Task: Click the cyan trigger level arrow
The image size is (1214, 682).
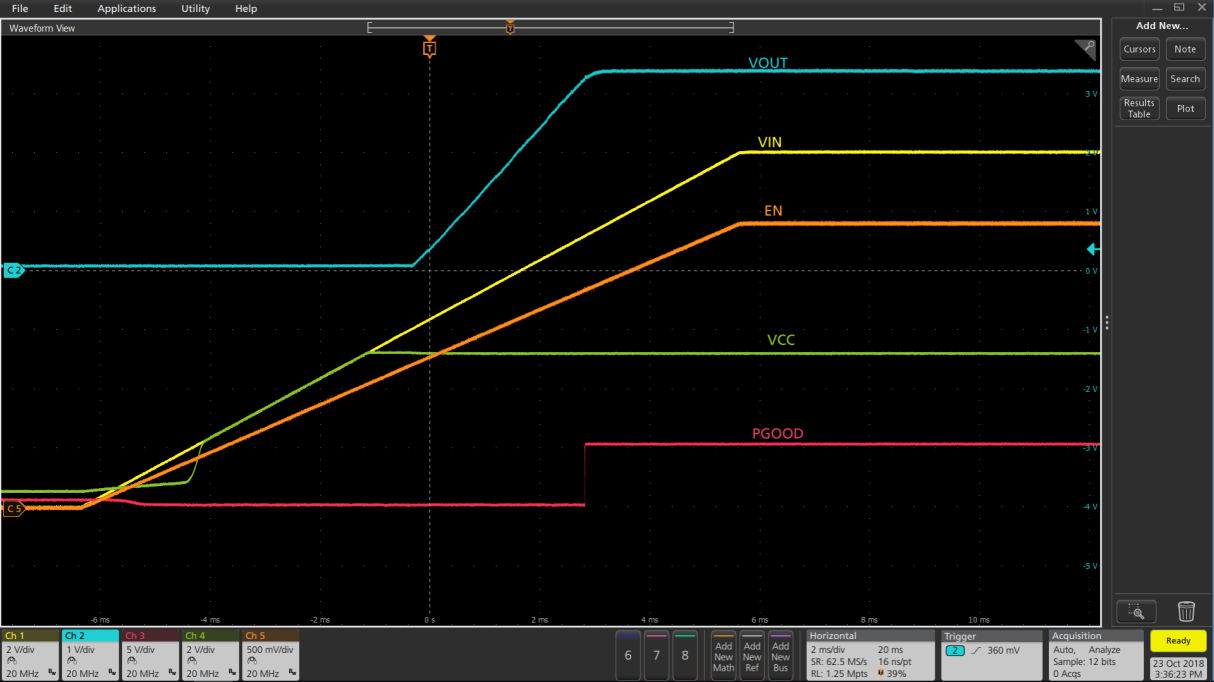Action: pos(1093,249)
